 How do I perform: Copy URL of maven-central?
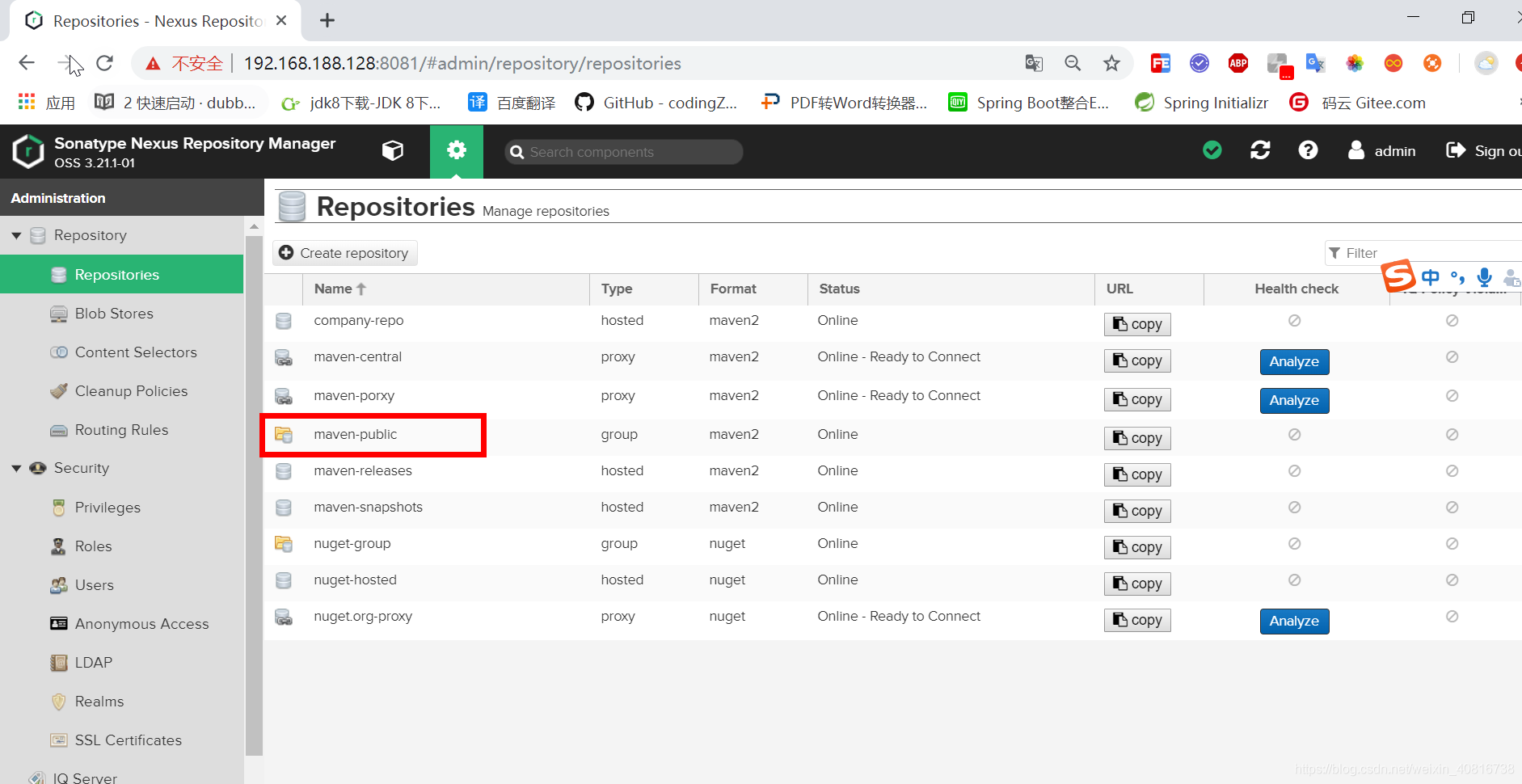coord(1137,360)
